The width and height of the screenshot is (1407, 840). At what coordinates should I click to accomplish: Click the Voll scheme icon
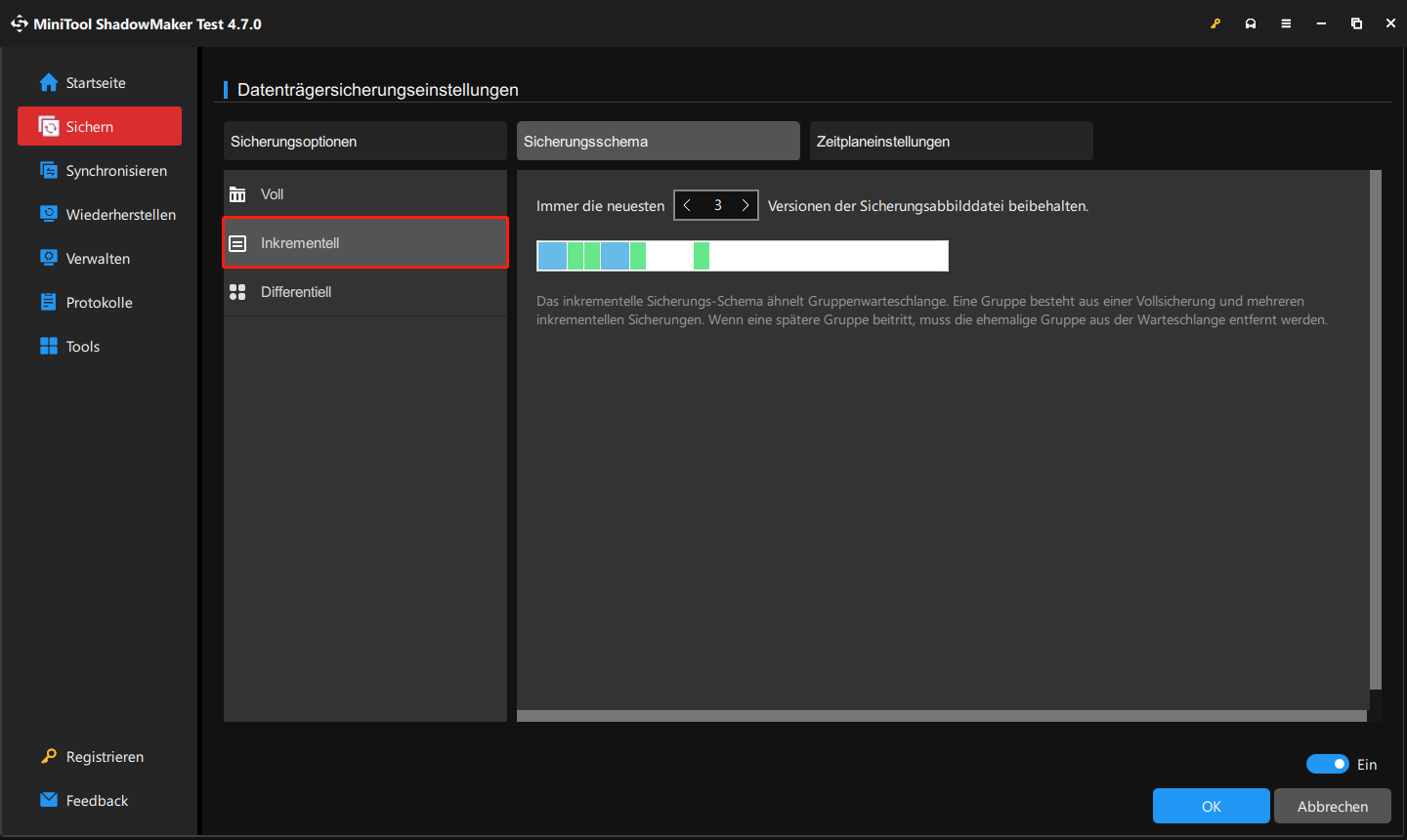click(x=237, y=194)
